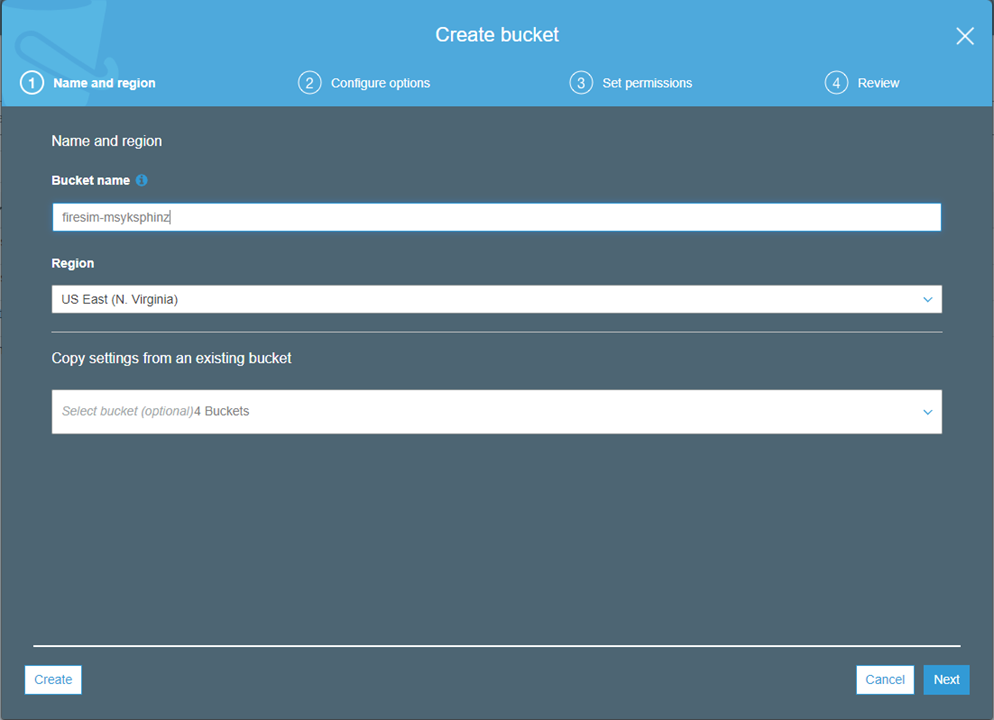Go to Set permissions step
The width and height of the screenshot is (994, 720).
tap(647, 83)
